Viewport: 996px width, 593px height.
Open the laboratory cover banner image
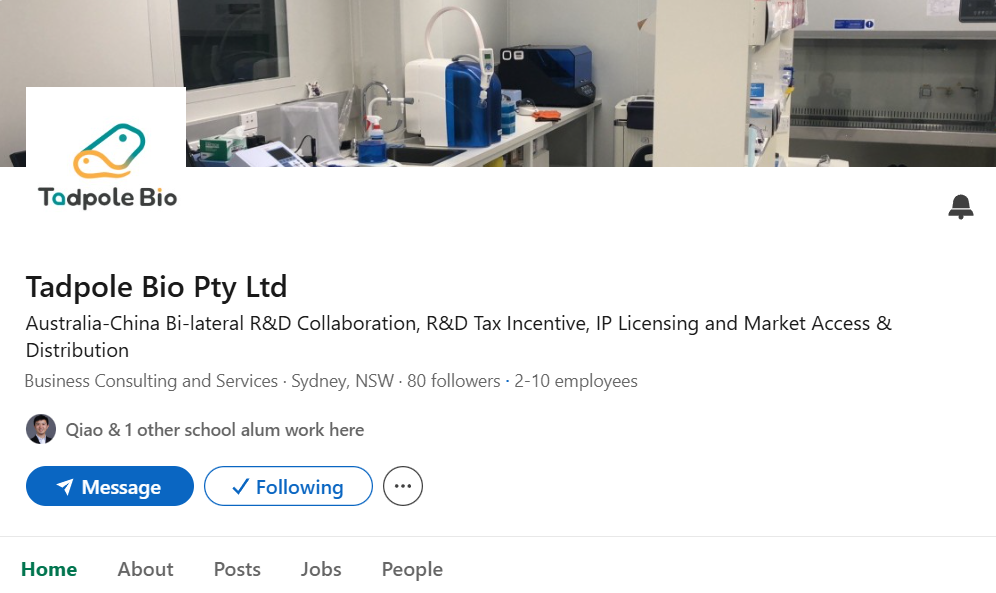(600, 80)
